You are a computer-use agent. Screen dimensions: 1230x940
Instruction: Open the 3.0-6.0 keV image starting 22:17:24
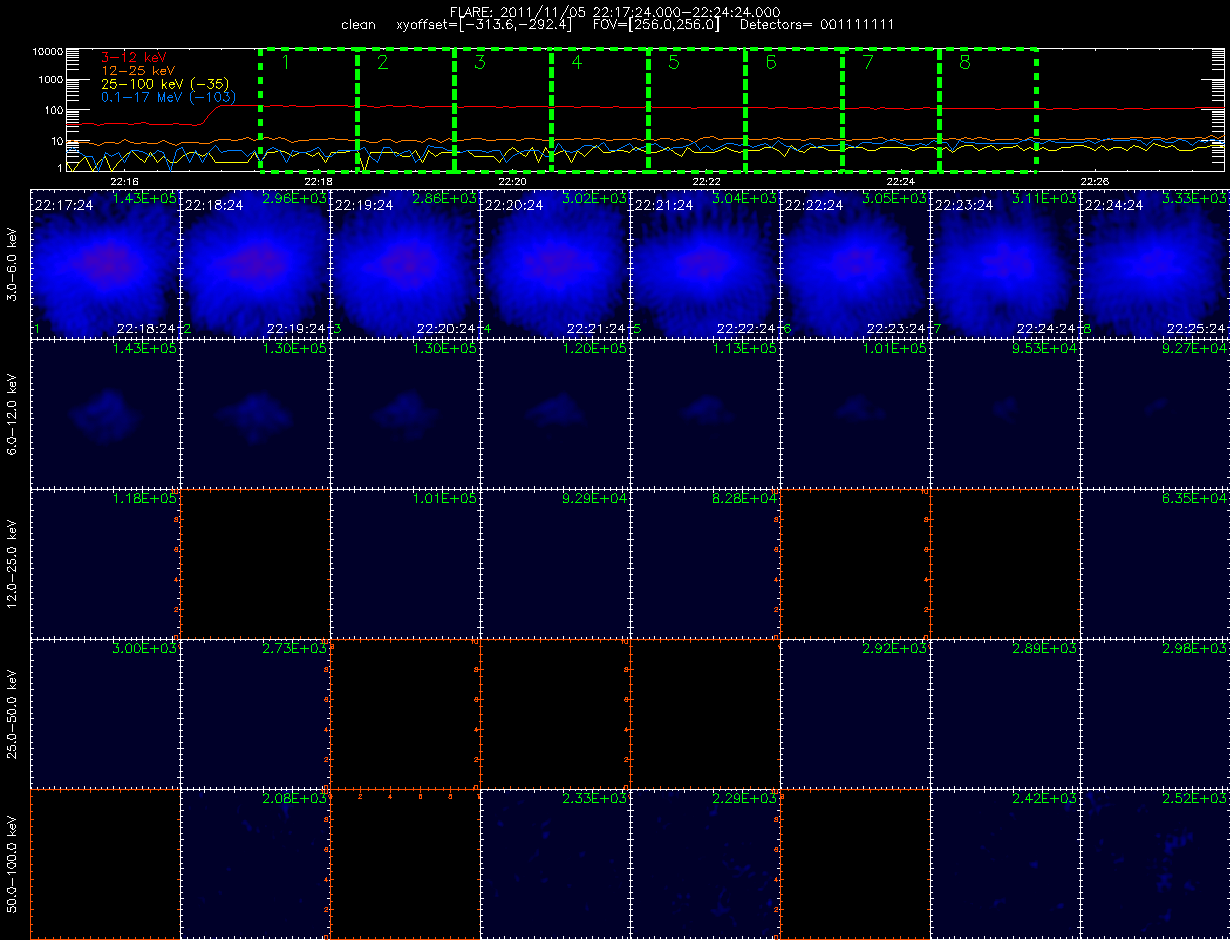[x=105, y=263]
